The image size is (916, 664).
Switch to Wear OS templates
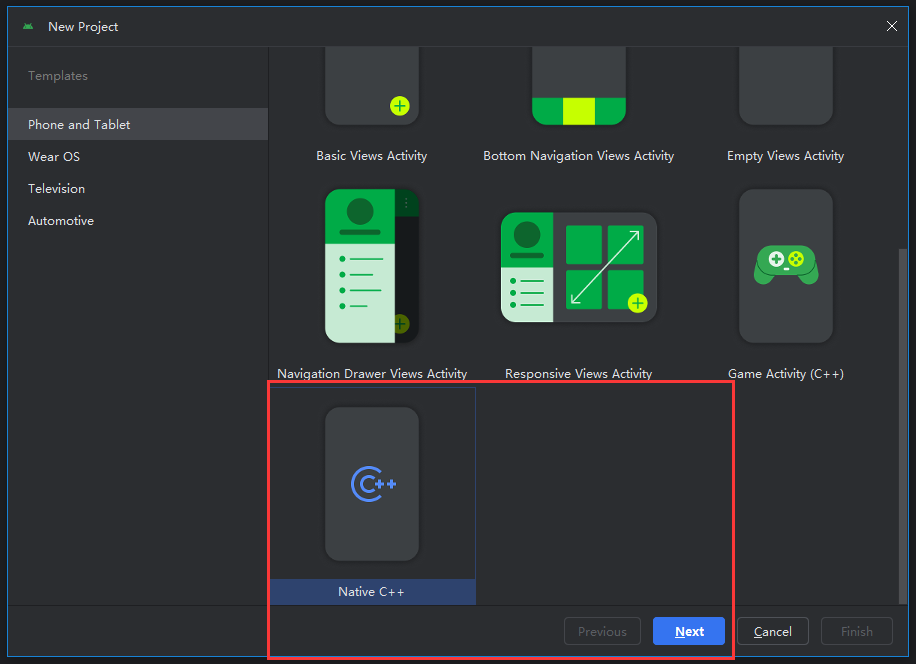[x=54, y=157]
